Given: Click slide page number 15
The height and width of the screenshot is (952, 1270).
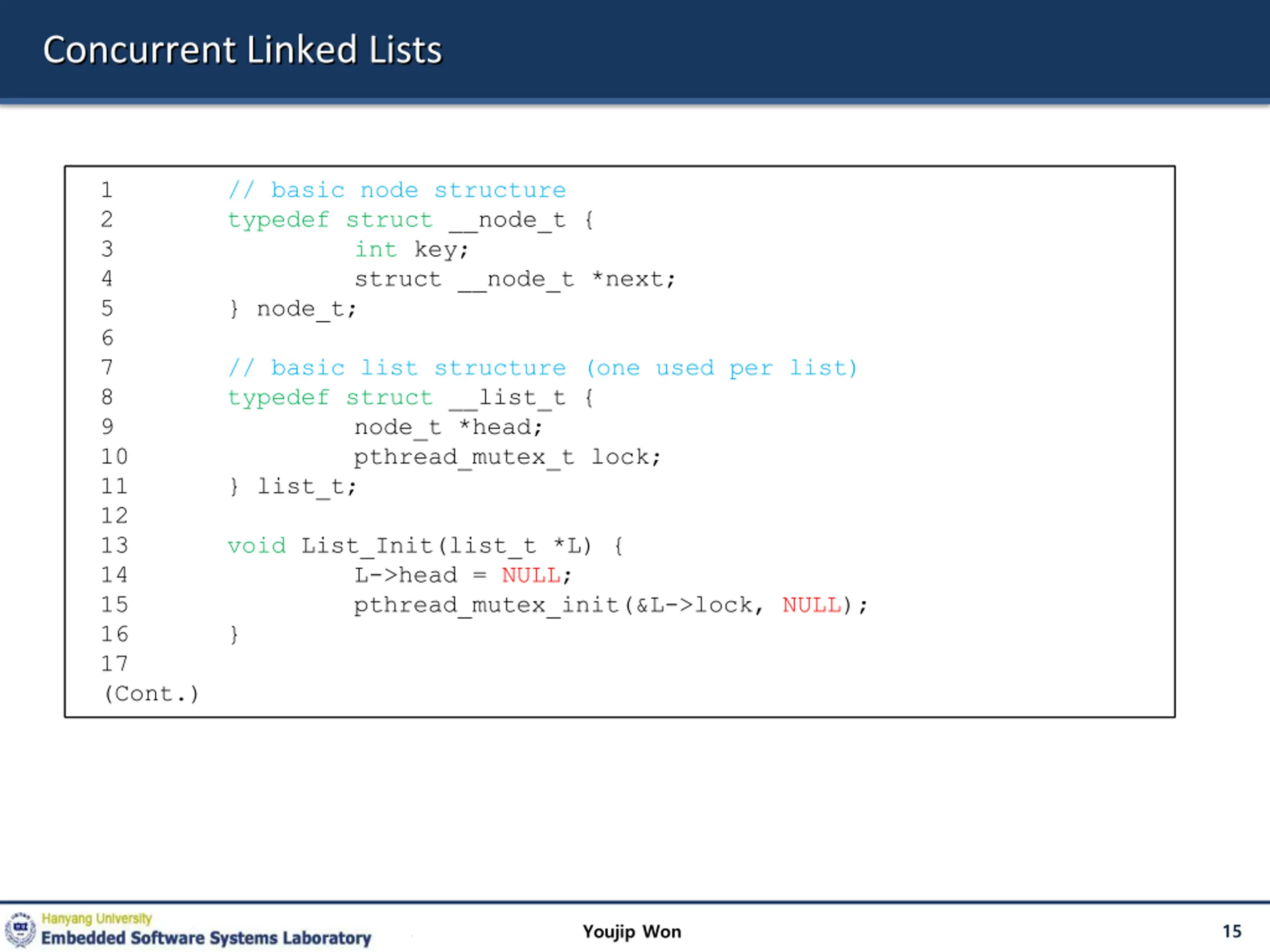Looking at the screenshot, I should click(1231, 931).
